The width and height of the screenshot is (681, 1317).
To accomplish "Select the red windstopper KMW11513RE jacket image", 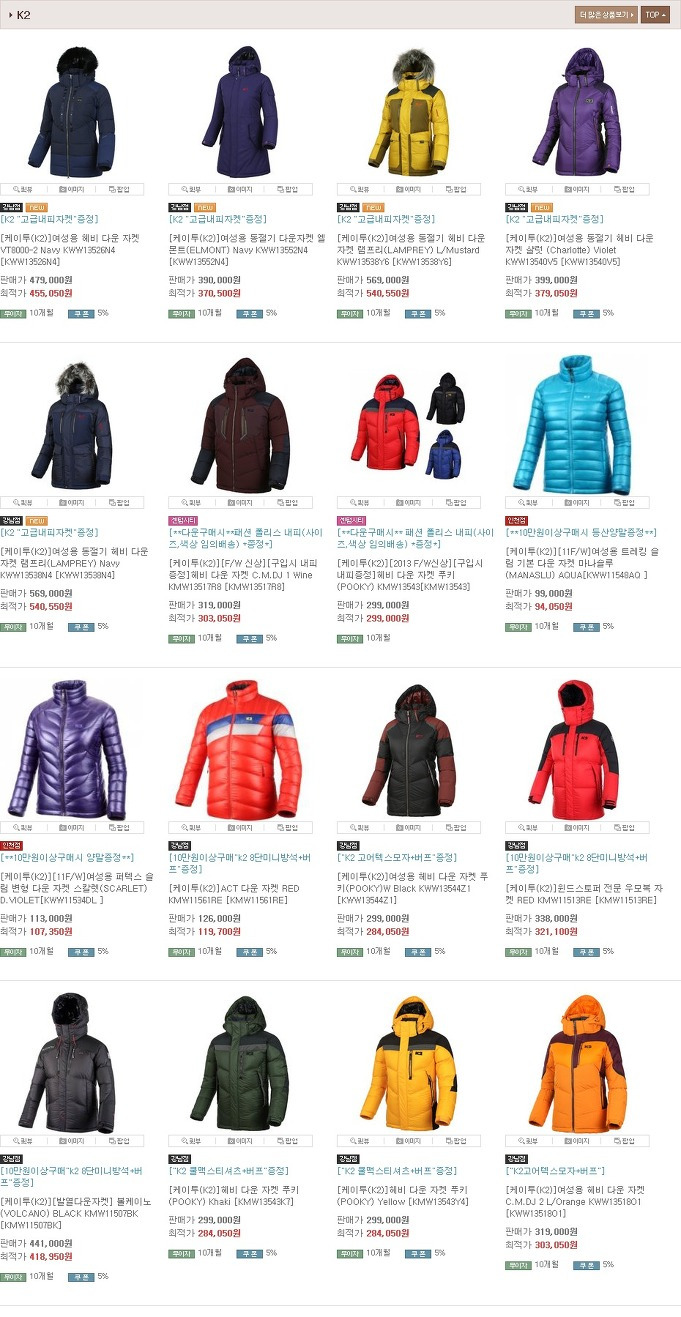I will [572, 748].
